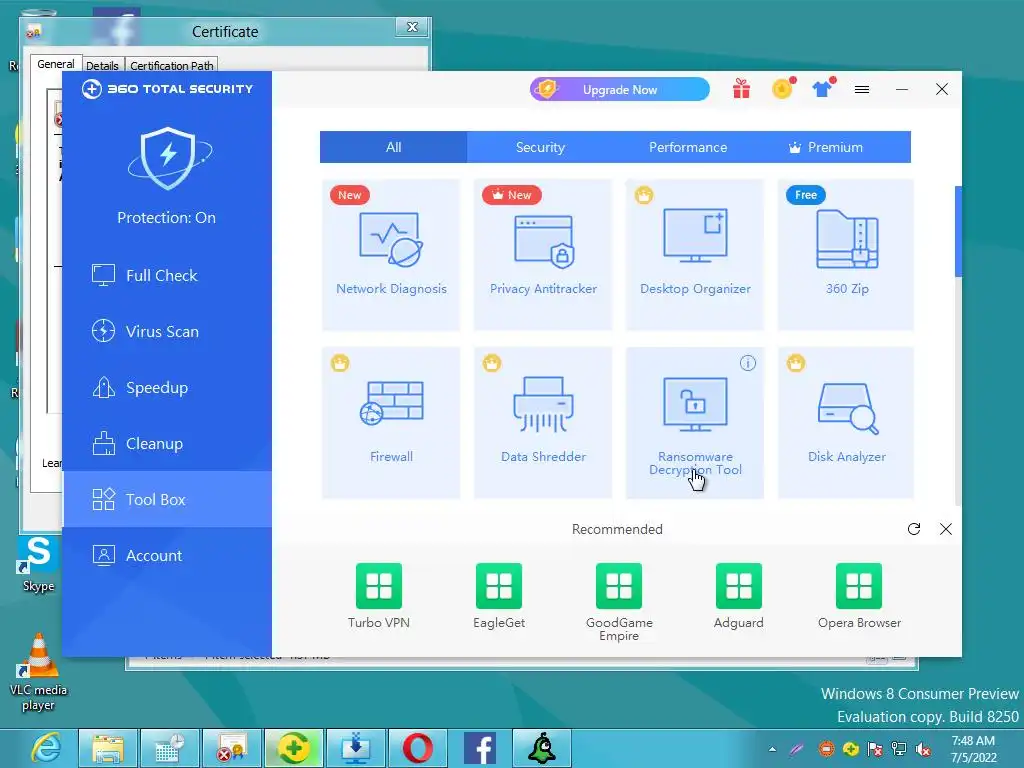
Task: Launch the Data Shredder tool
Action: click(x=543, y=423)
